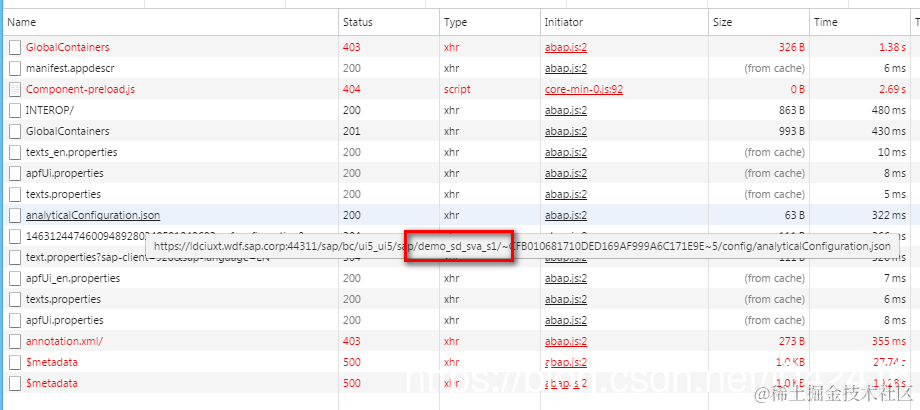Select GlobalContainers request with 201 status
The image size is (920, 410).
click(67, 131)
